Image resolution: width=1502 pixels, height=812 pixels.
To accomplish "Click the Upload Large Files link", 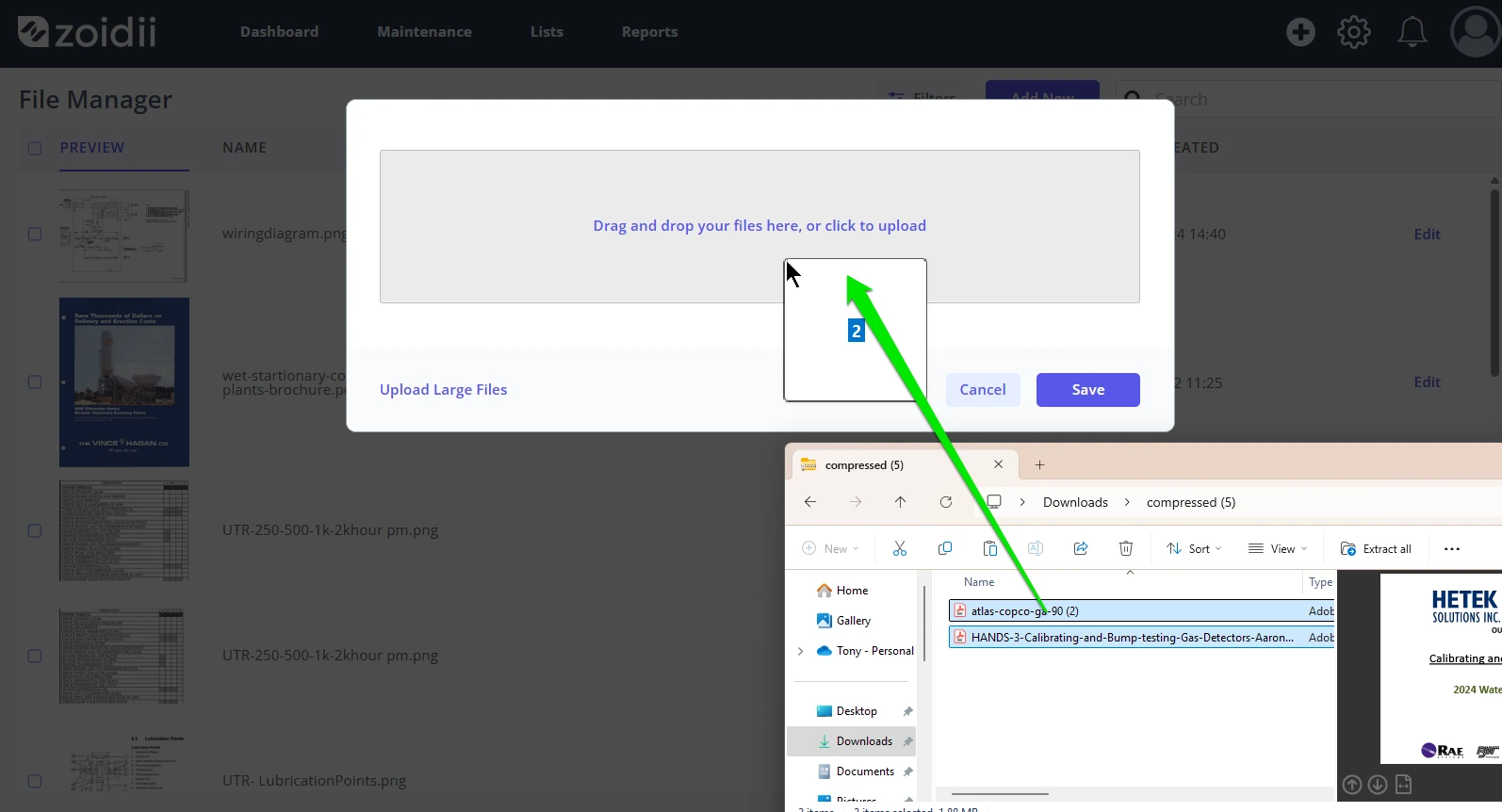I will [443, 390].
